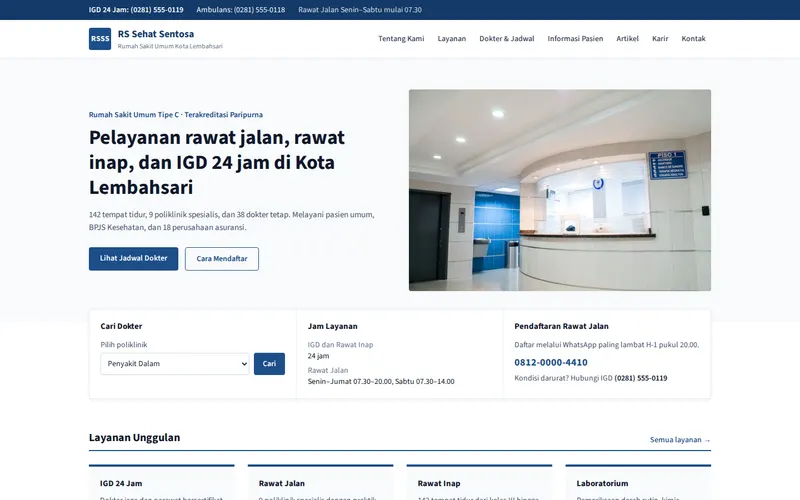Open the Karir page
This screenshot has width=800, height=500.
(660, 39)
